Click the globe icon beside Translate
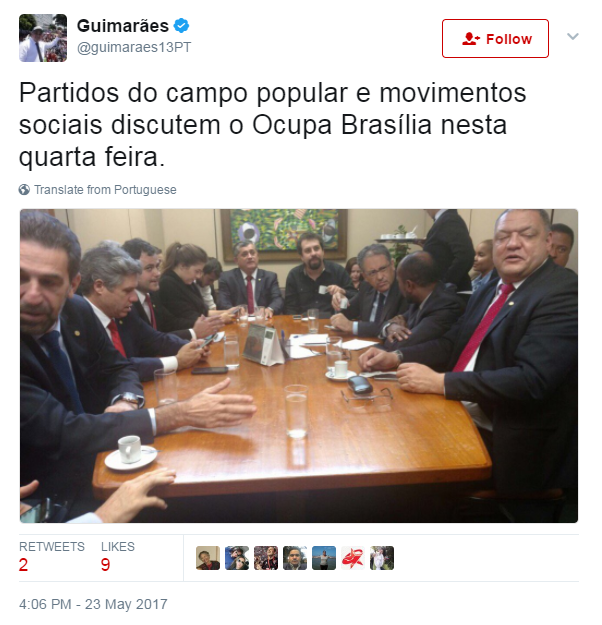The width and height of the screenshot is (602, 625). point(24,190)
